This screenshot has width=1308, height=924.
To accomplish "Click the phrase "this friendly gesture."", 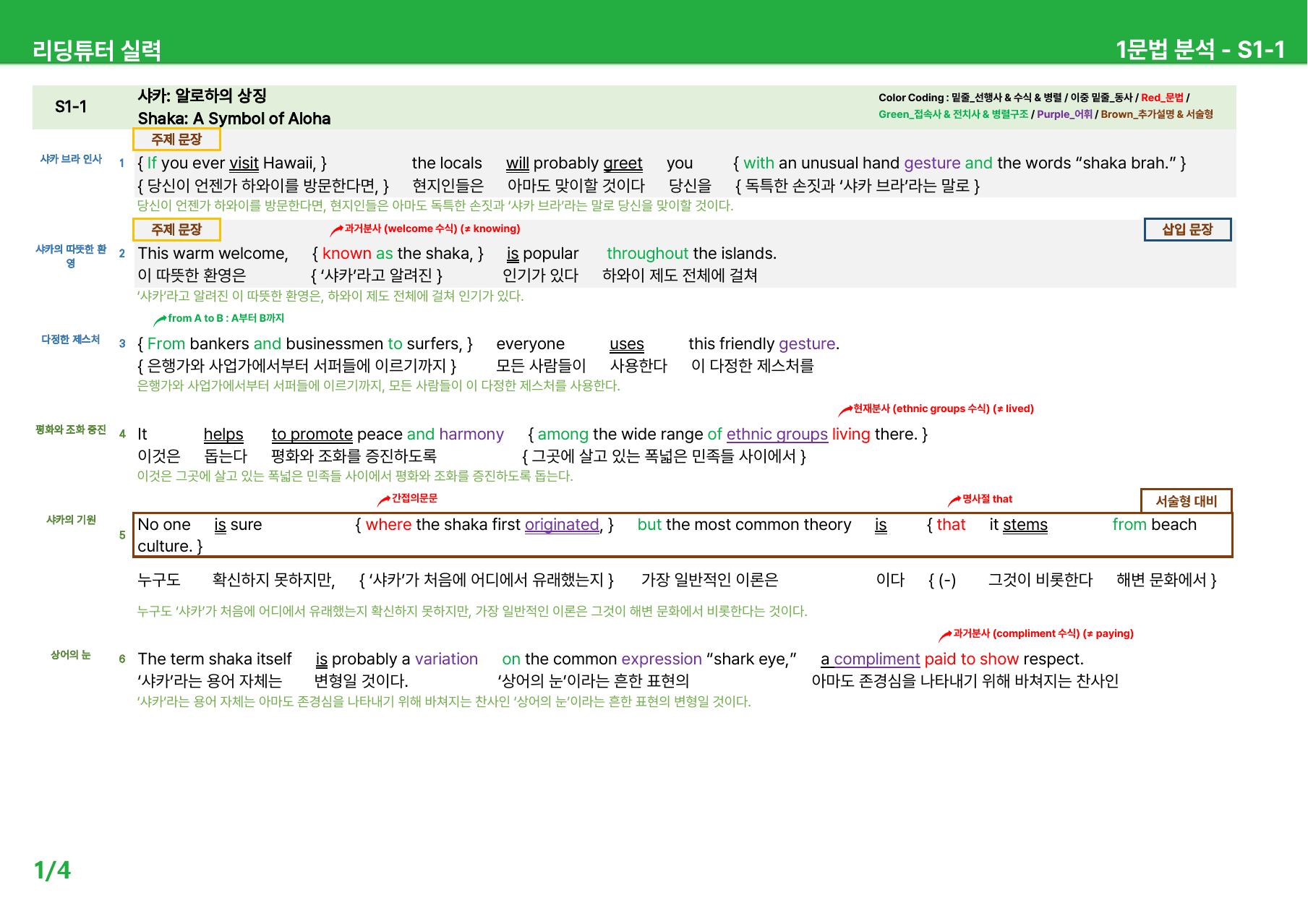I will pyautogui.click(x=764, y=344).
